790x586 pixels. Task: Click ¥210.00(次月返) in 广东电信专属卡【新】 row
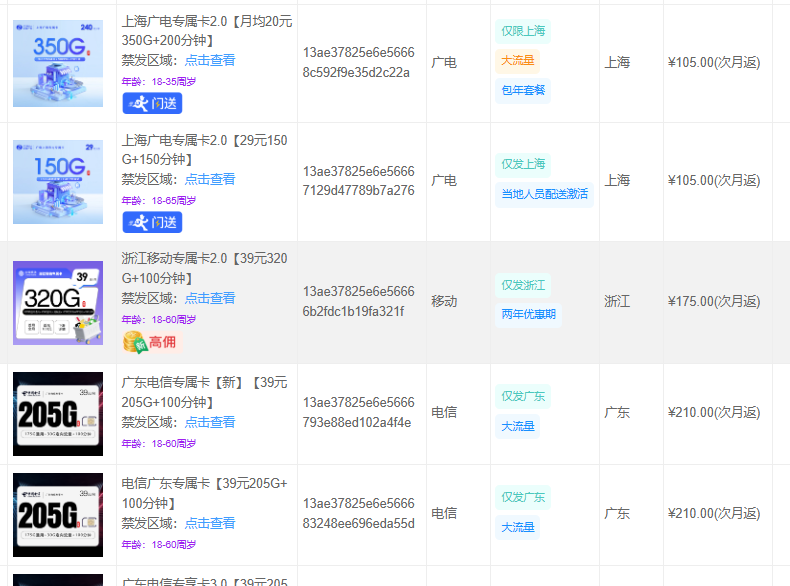pyautogui.click(x=714, y=413)
